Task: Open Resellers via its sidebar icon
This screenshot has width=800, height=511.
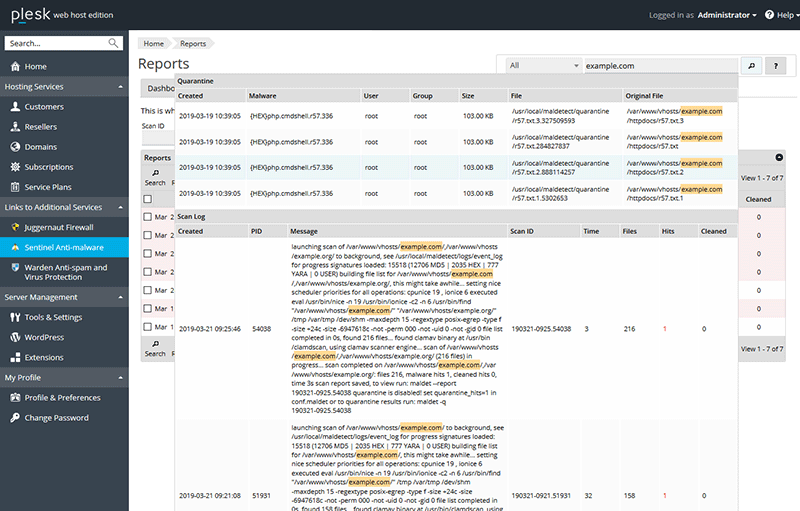Action: [x=15, y=126]
